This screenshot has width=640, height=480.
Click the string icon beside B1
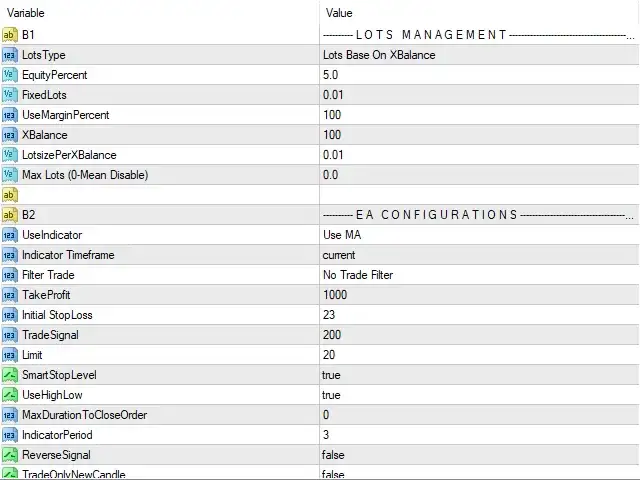pos(9,35)
